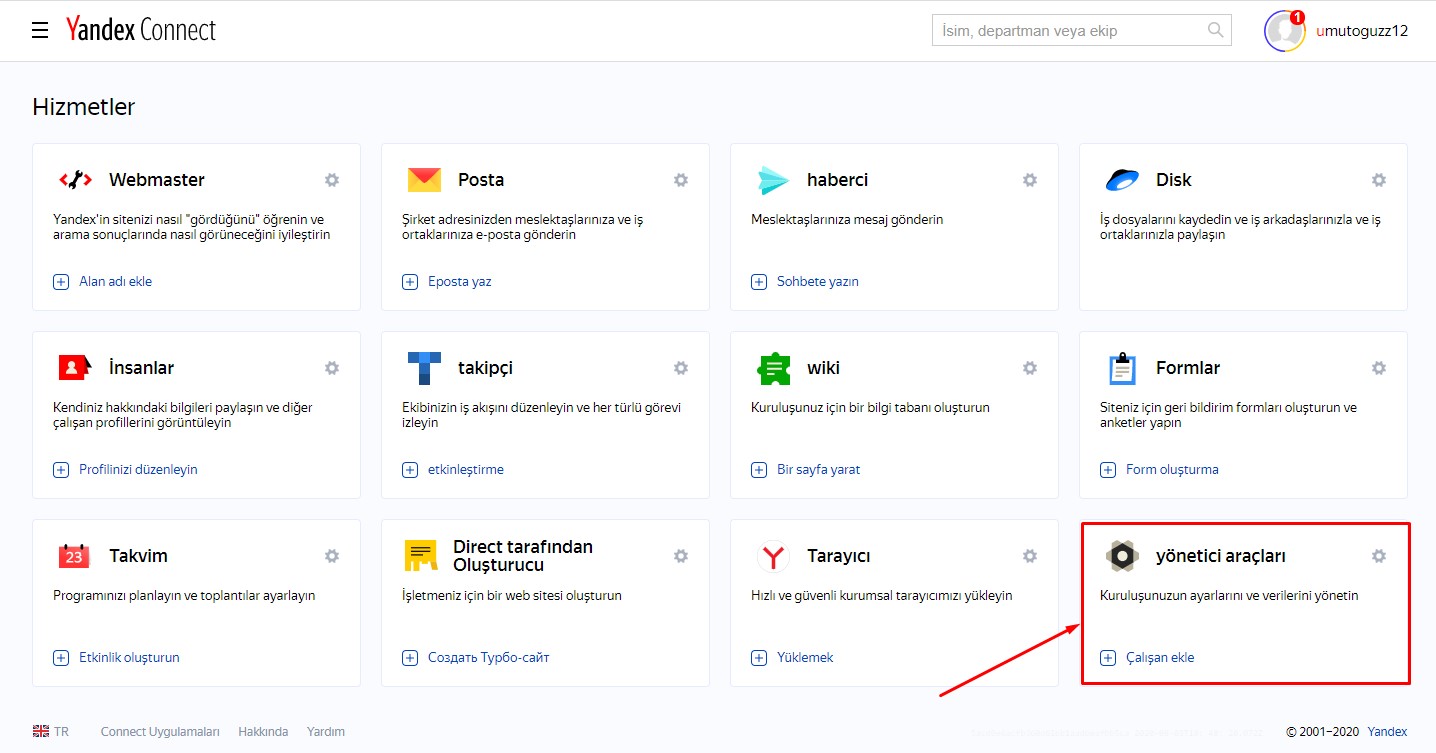1436x753 pixels.
Task: Open the takipçi tracker icon
Action: click(424, 368)
